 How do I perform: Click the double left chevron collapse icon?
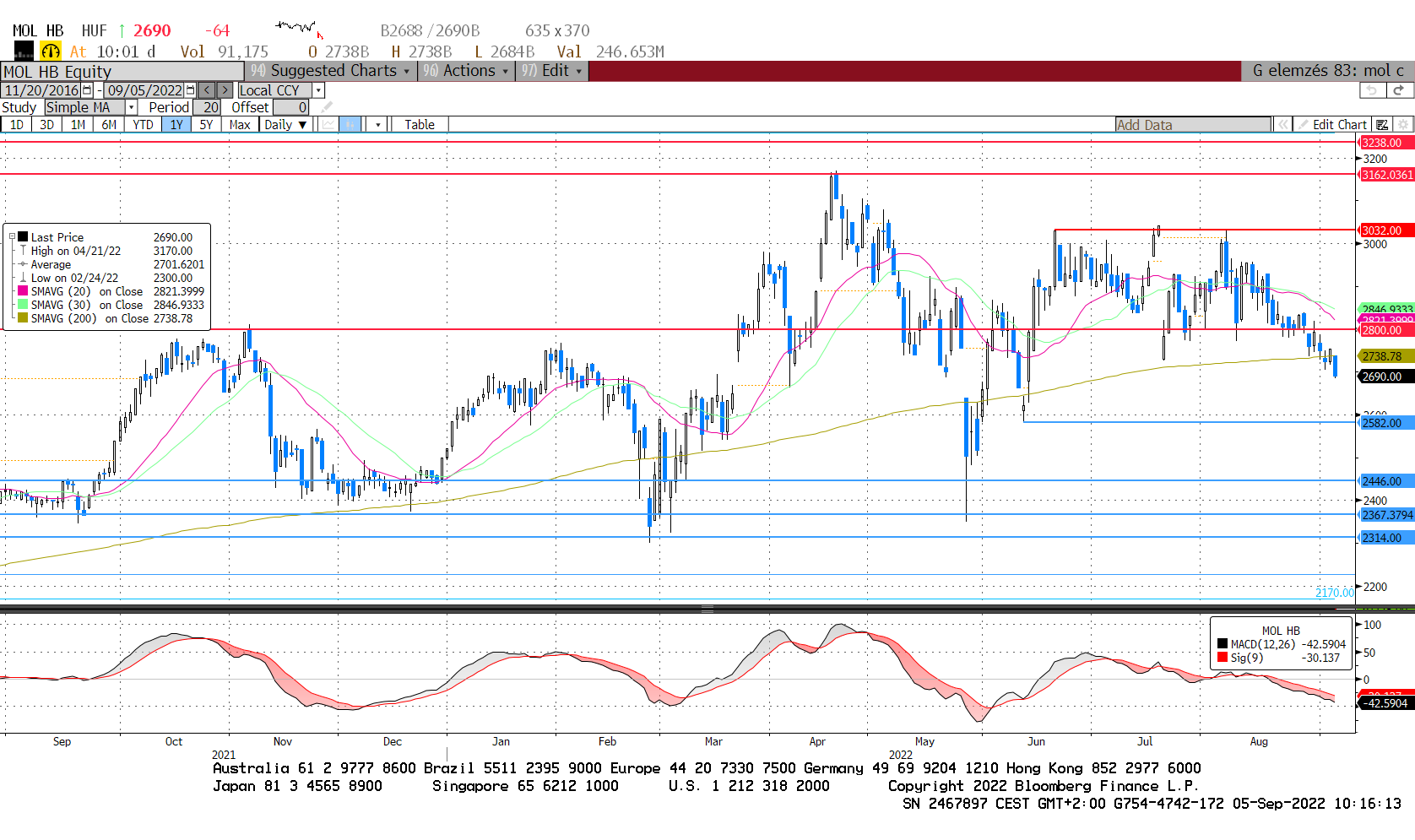tap(1283, 124)
